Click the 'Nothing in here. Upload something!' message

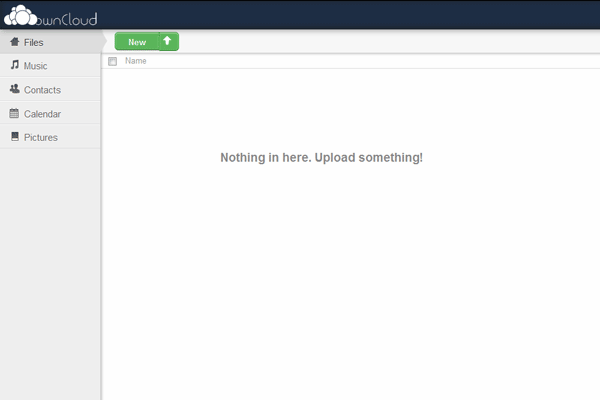coord(321,158)
